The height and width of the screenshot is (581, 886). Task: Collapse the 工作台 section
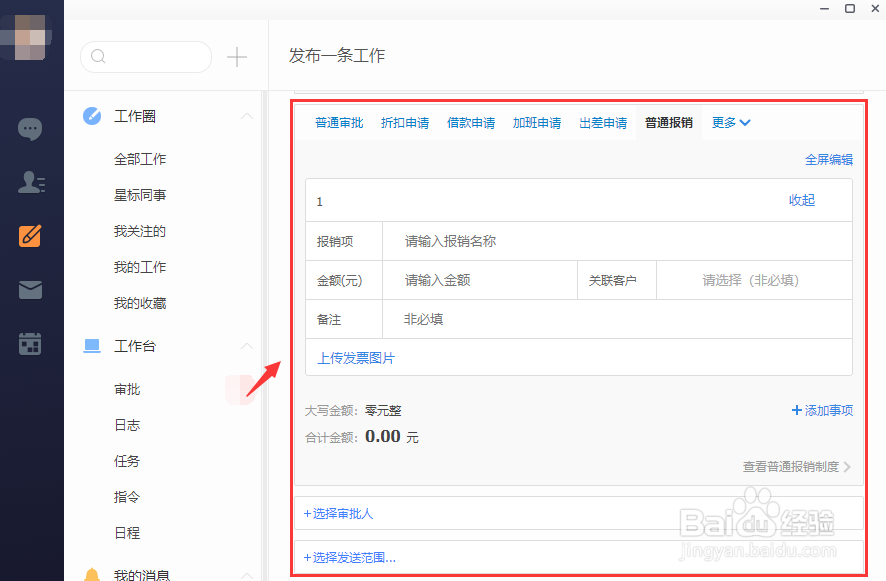coord(247,346)
